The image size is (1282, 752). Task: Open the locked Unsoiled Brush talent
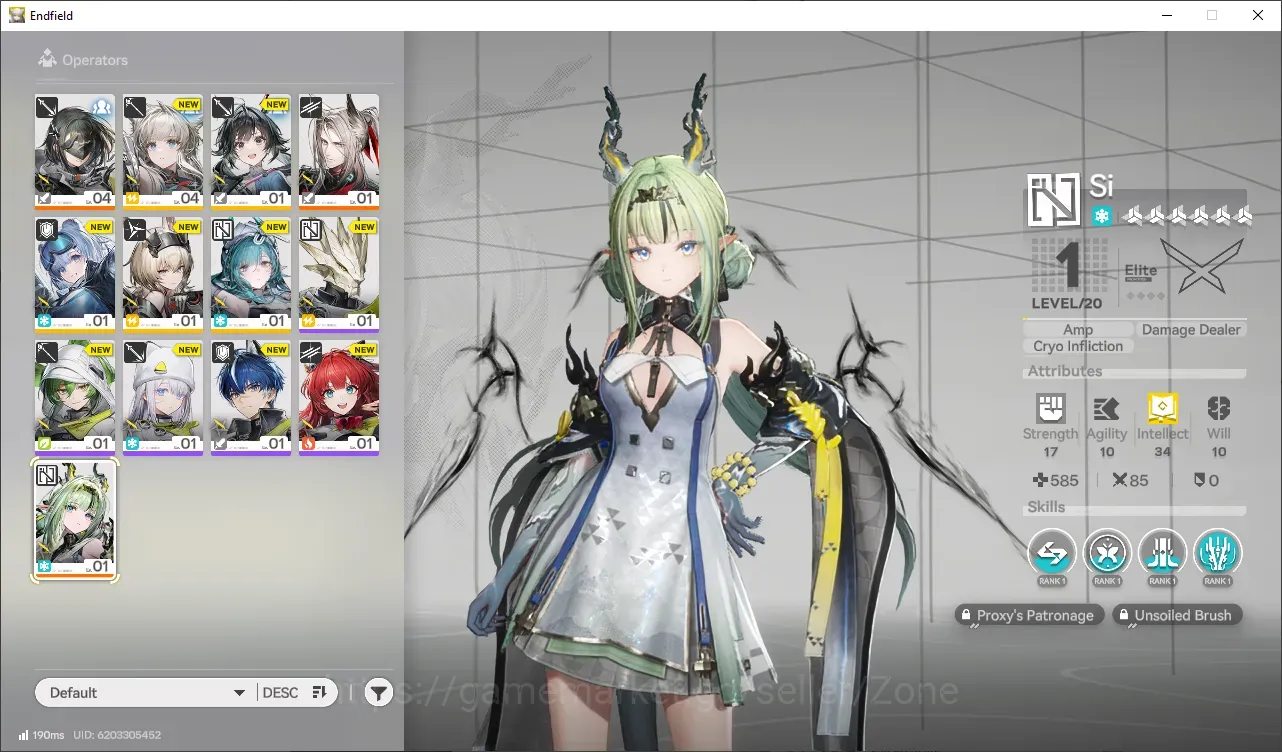1177,615
